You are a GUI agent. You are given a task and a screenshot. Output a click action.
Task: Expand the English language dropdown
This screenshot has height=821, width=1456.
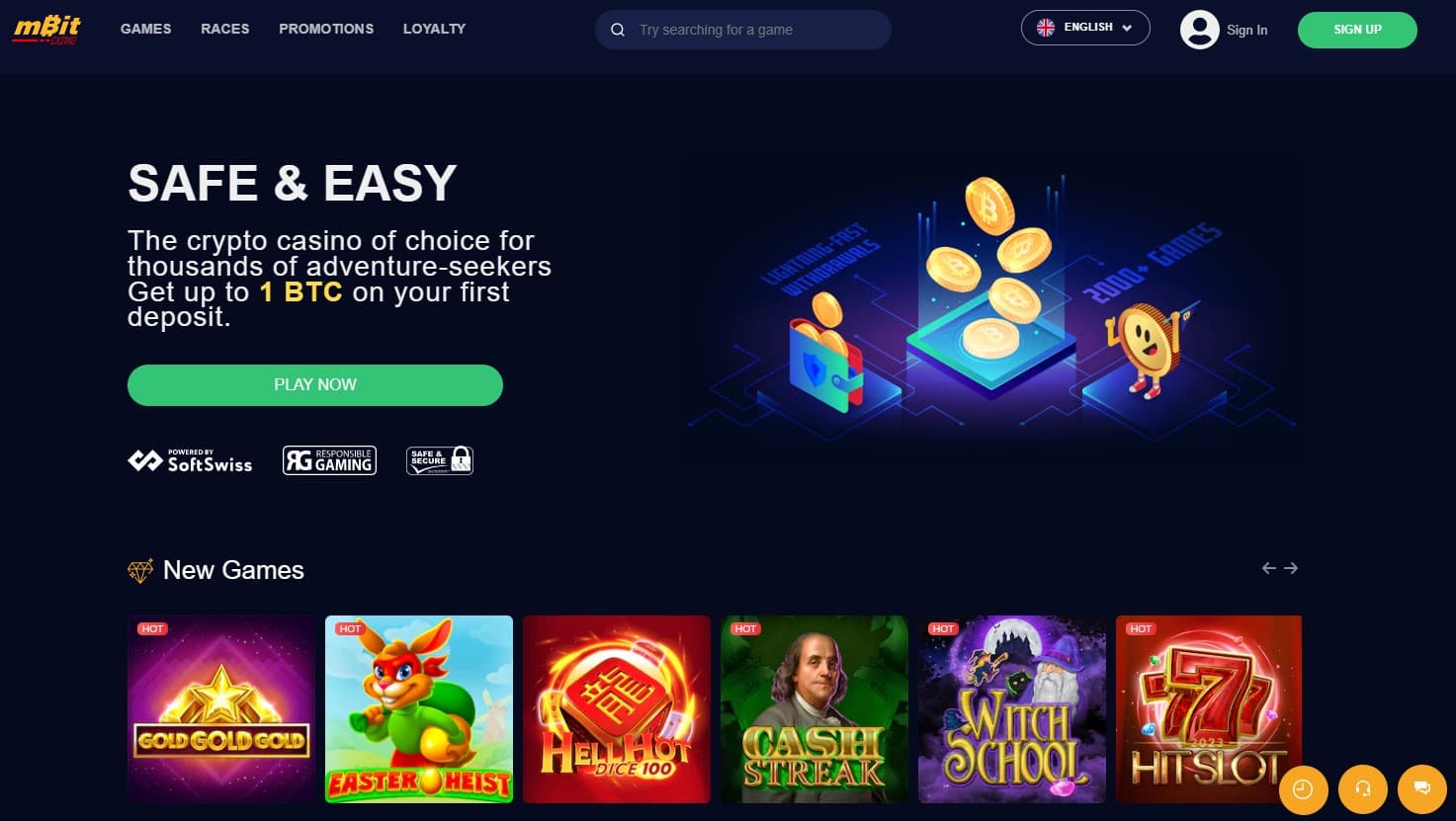pos(1085,28)
